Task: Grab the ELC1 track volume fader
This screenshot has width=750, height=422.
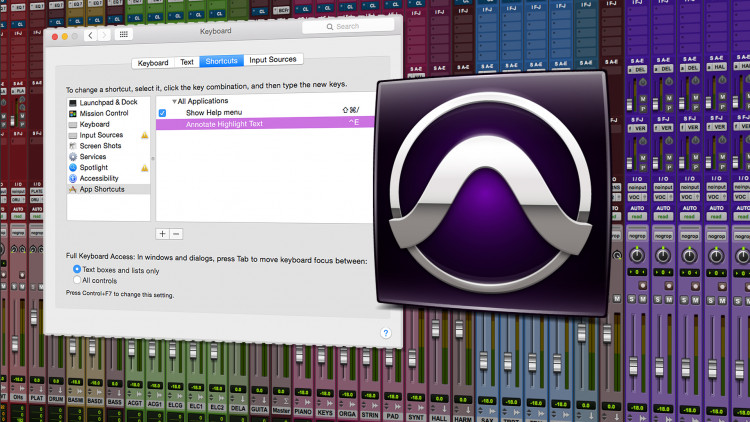Action: [193, 351]
